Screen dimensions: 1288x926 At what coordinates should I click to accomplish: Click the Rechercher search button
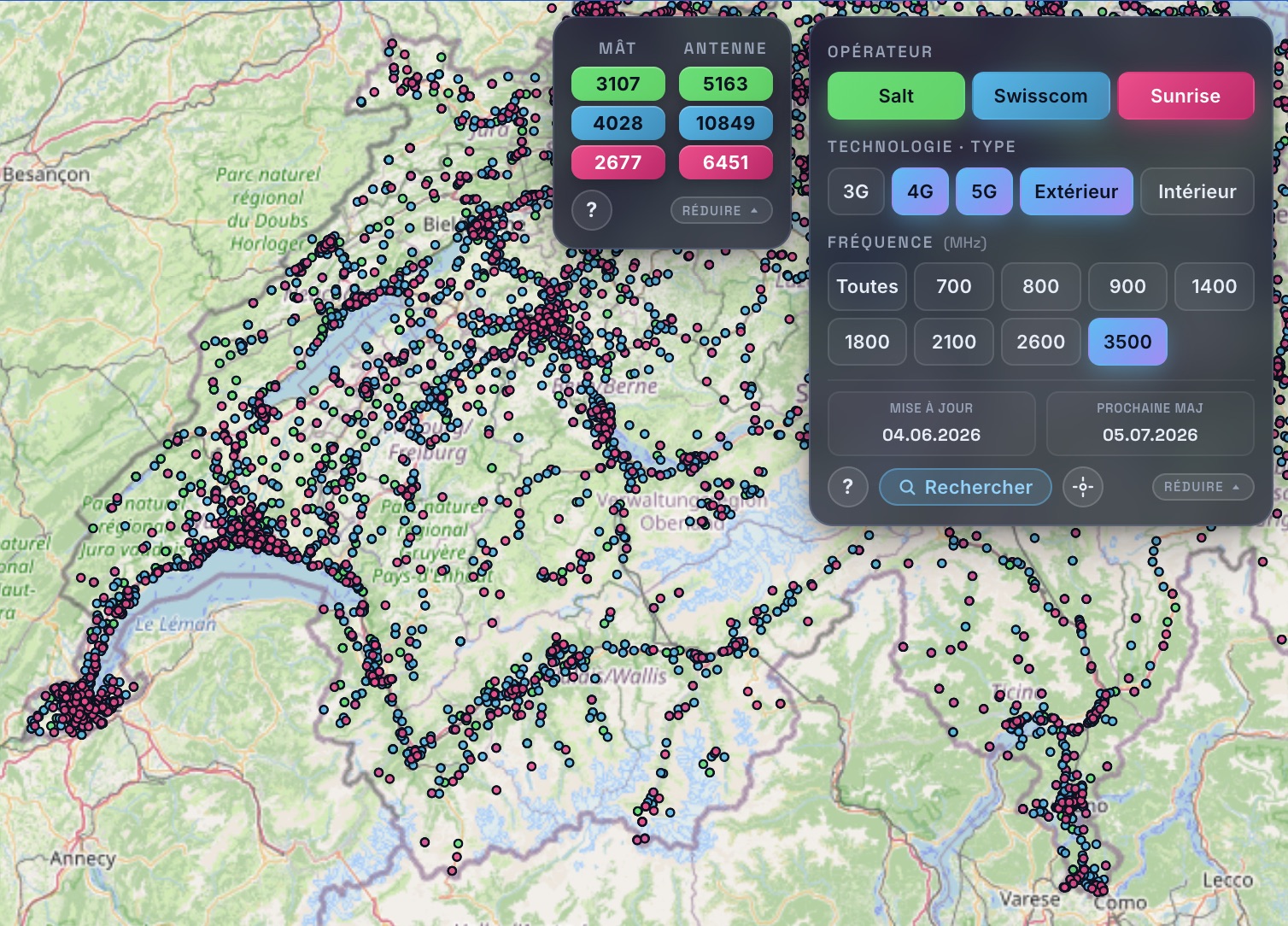pyautogui.click(x=965, y=487)
